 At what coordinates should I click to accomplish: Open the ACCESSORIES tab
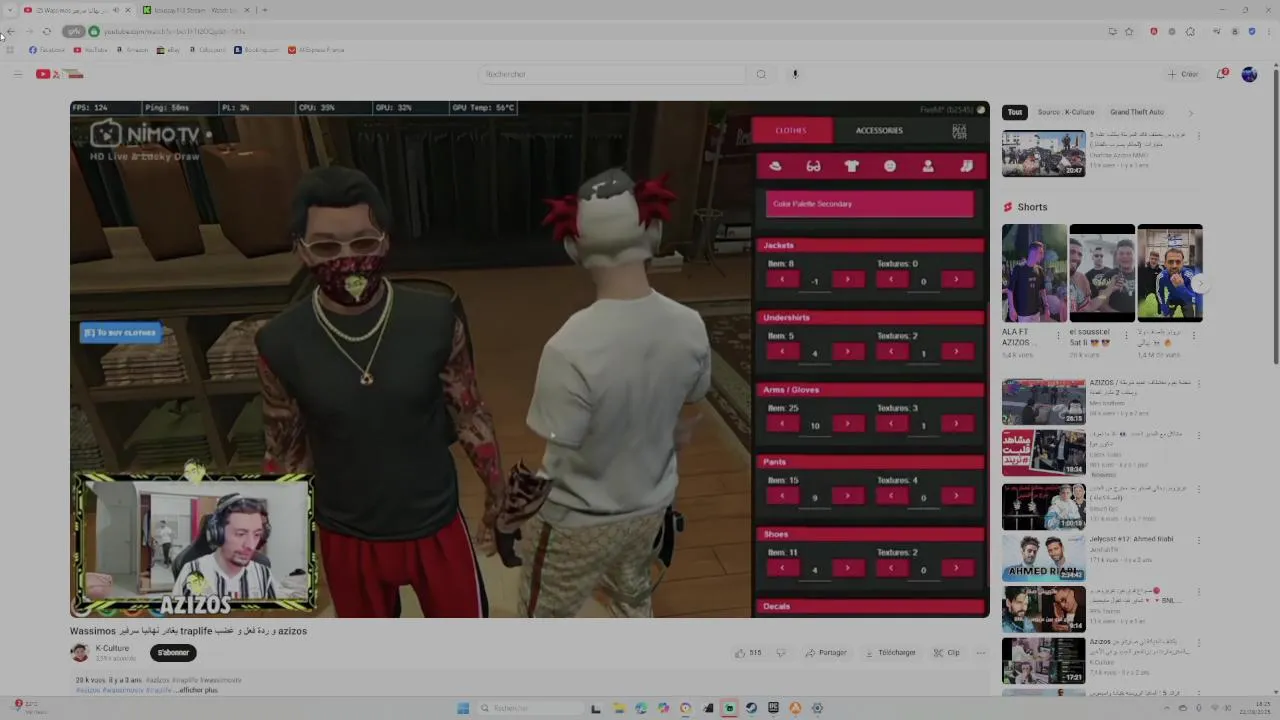coord(879,130)
